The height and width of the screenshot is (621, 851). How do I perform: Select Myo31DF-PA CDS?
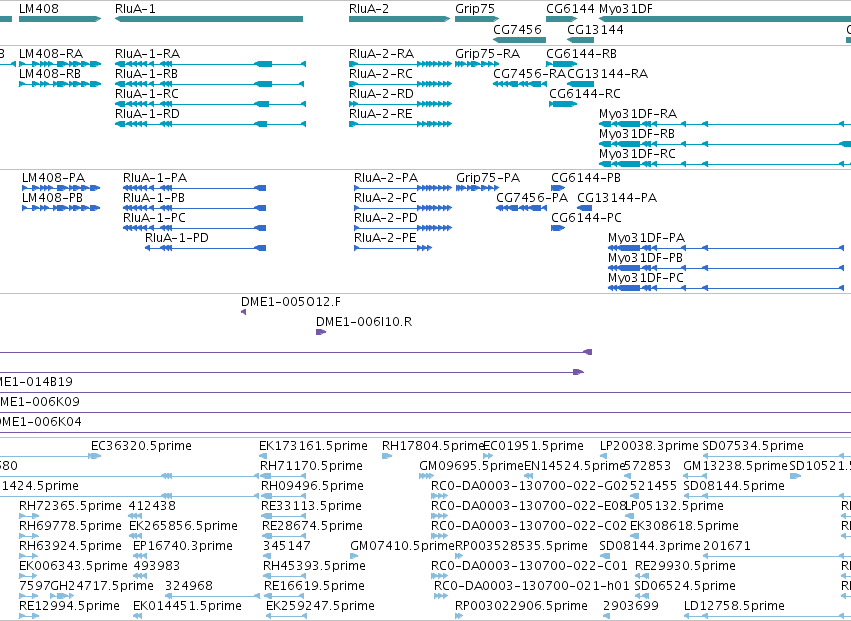[726, 248]
